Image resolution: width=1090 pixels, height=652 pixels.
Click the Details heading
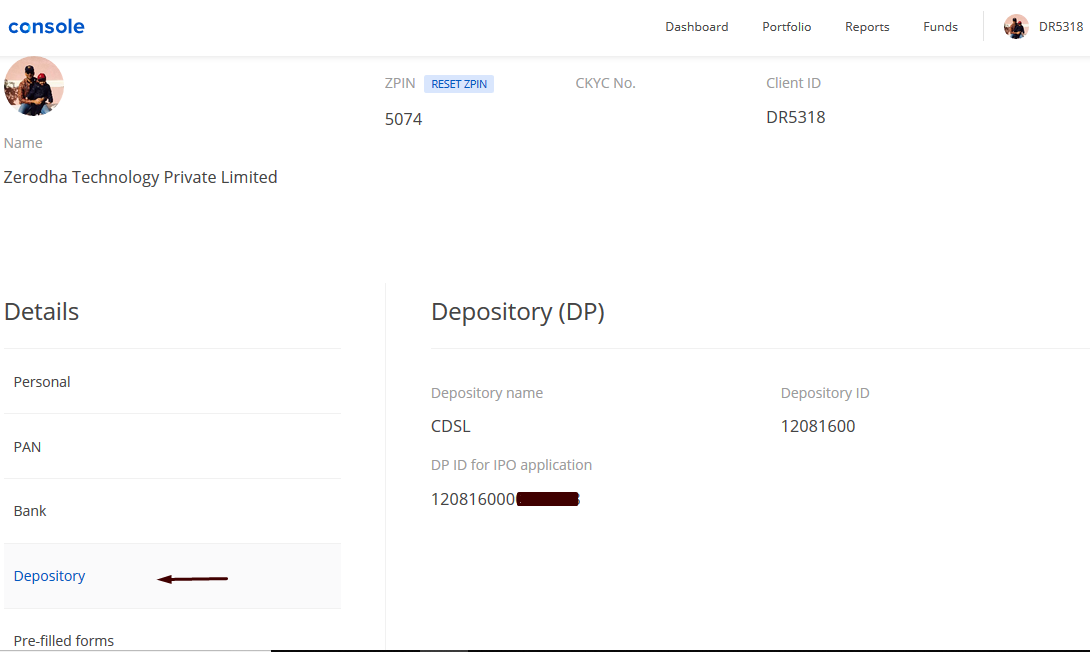[42, 311]
